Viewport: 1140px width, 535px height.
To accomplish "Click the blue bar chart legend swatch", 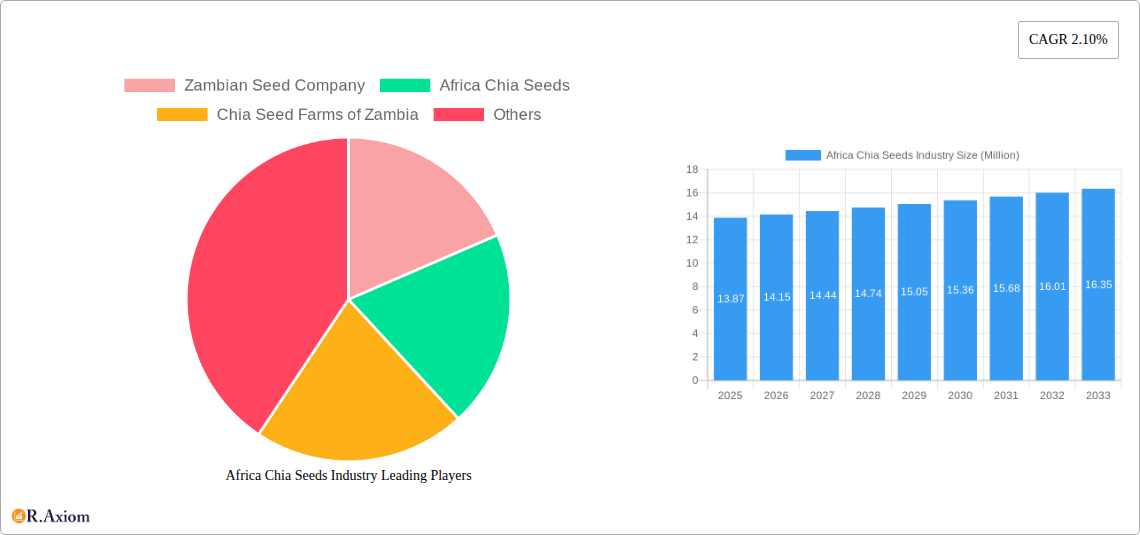I will tap(803, 155).
